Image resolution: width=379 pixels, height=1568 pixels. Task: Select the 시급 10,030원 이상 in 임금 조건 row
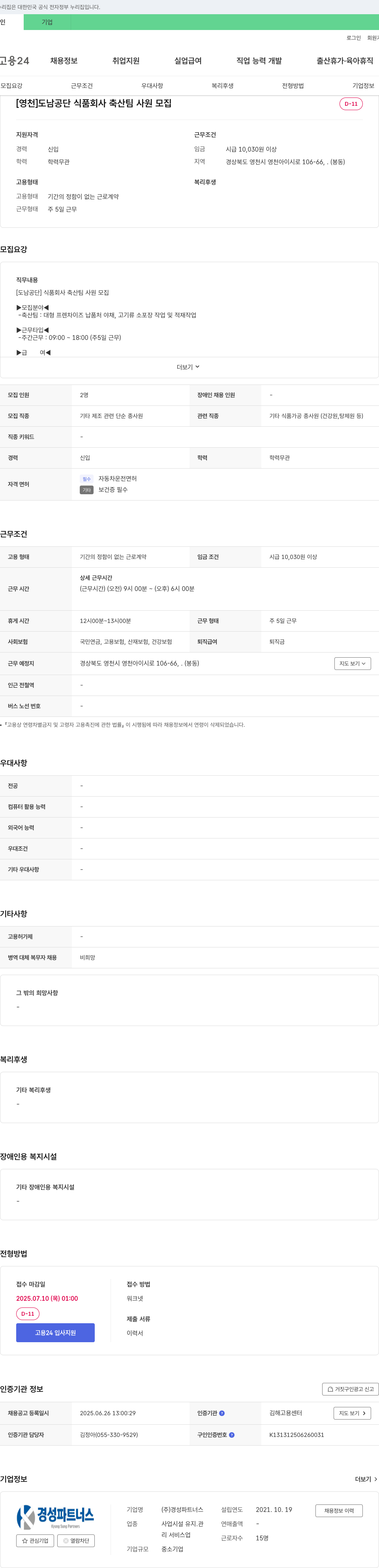pos(293,557)
